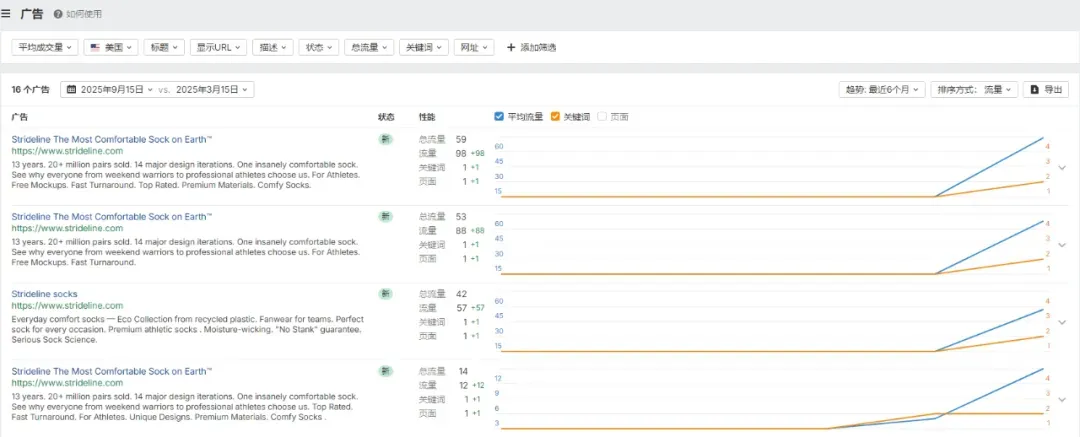
Task: Click the export file icon in 导出
Action: 1035,90
